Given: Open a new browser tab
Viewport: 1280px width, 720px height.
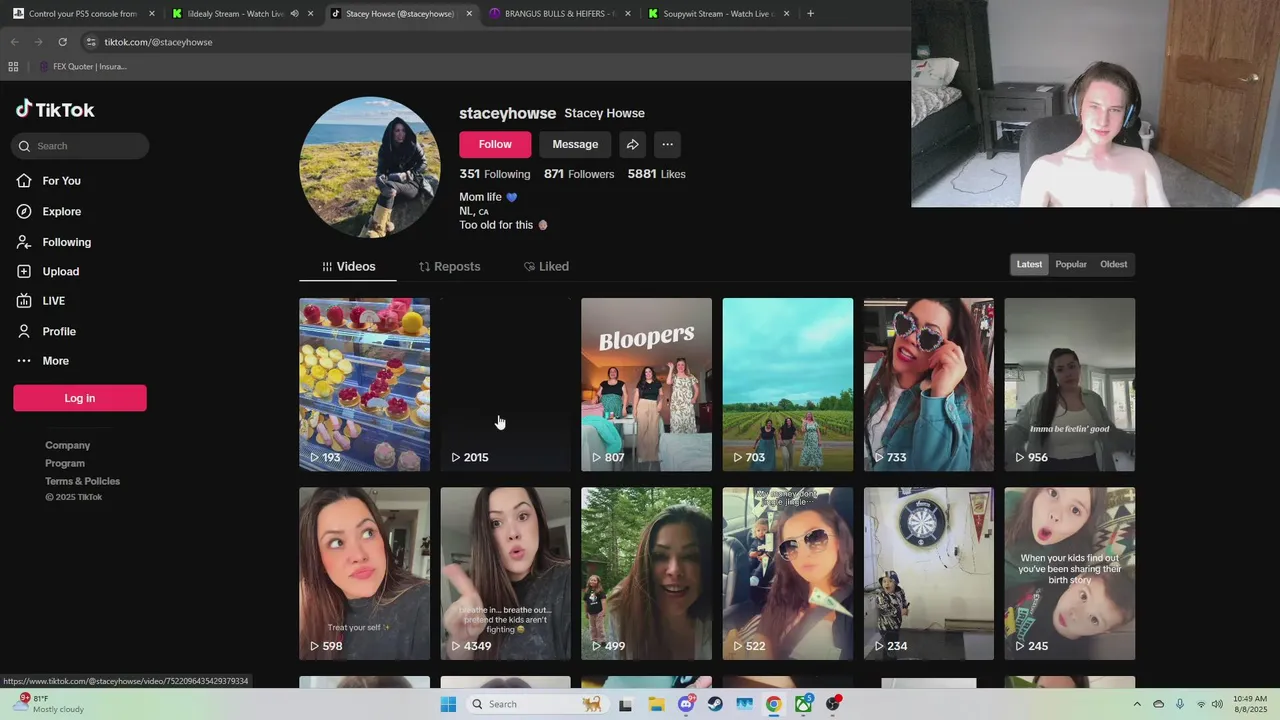Looking at the screenshot, I should click(x=810, y=14).
